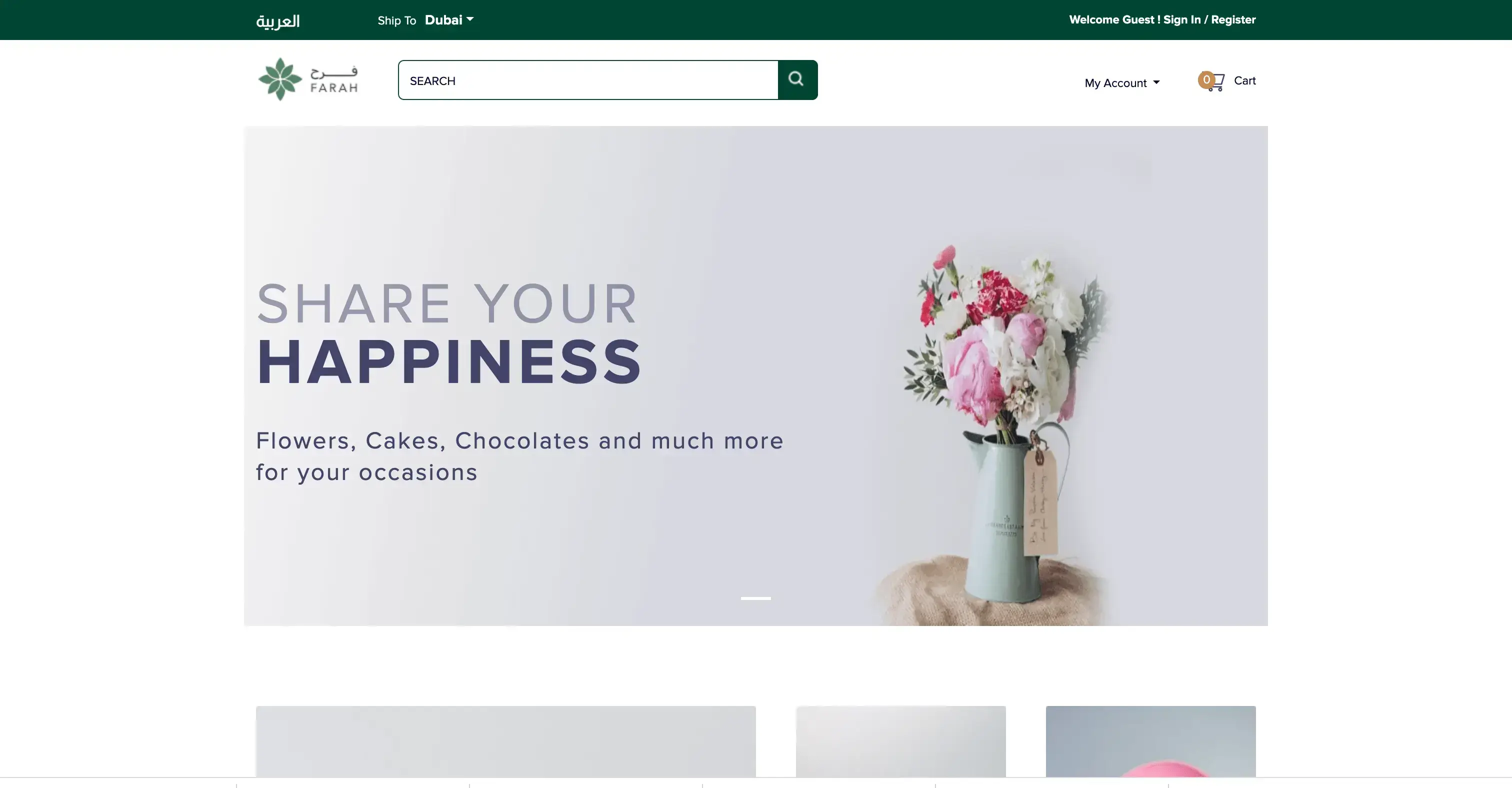Viewport: 1512px width, 788px height.
Task: Click Register link in top bar
Action: coord(1233,19)
